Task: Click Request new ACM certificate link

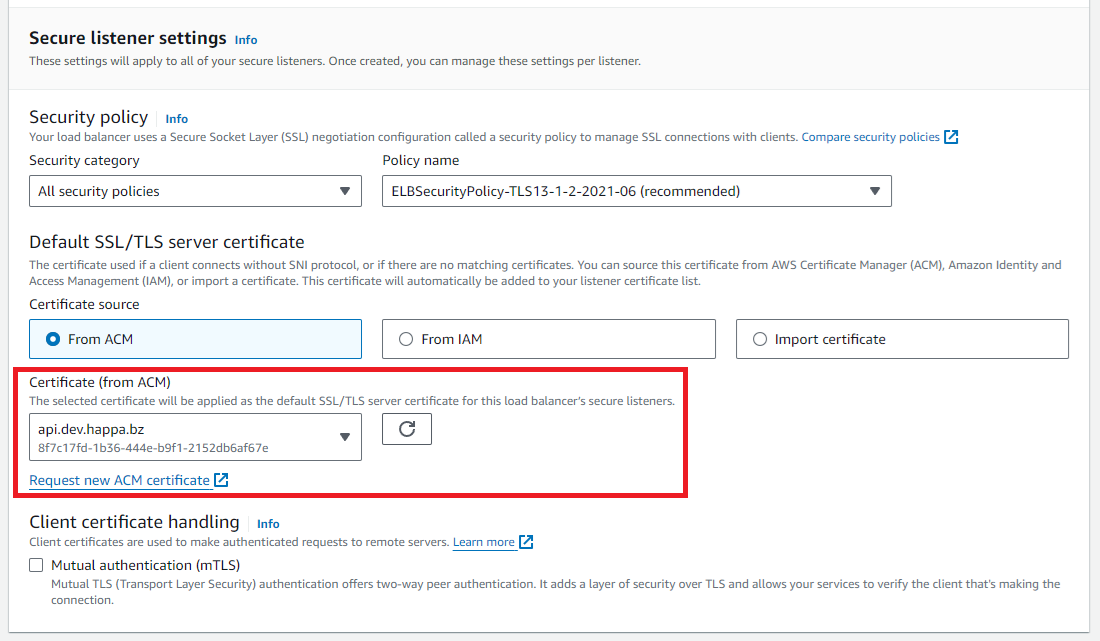Action: coord(119,480)
